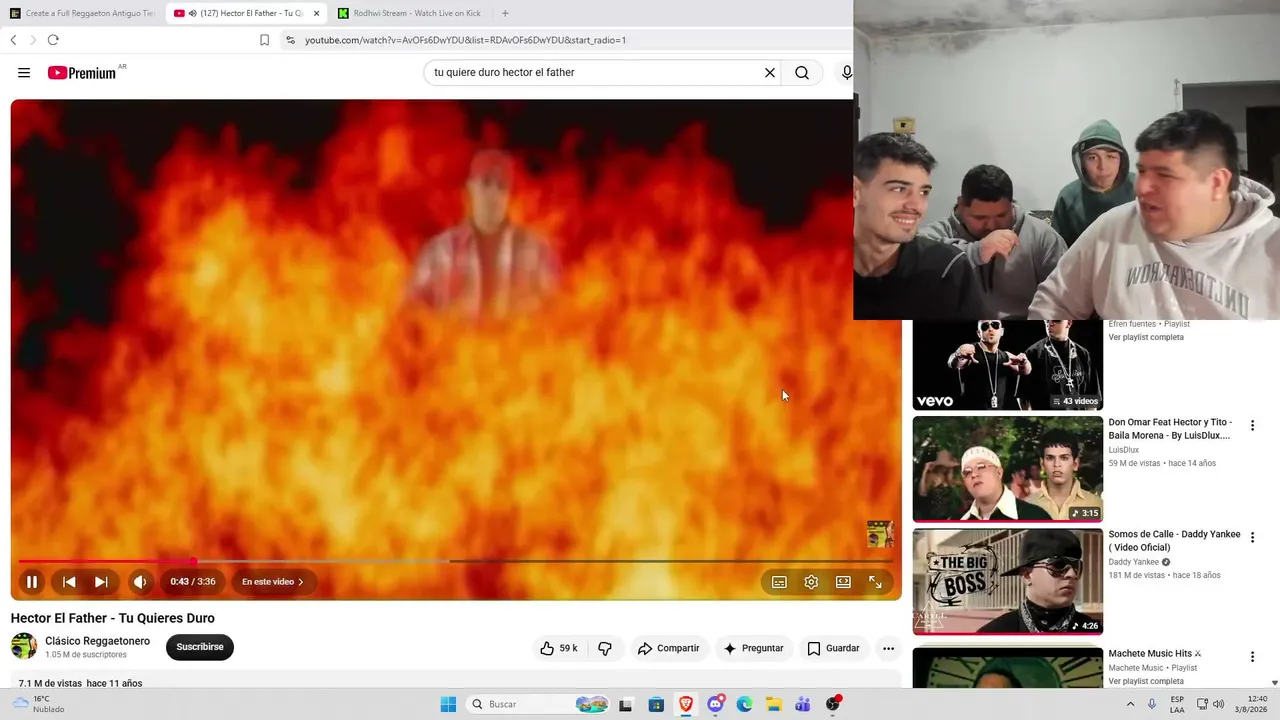
Task: Open the 43-video vevo playlist thumbnail
Action: pyautogui.click(x=1007, y=365)
